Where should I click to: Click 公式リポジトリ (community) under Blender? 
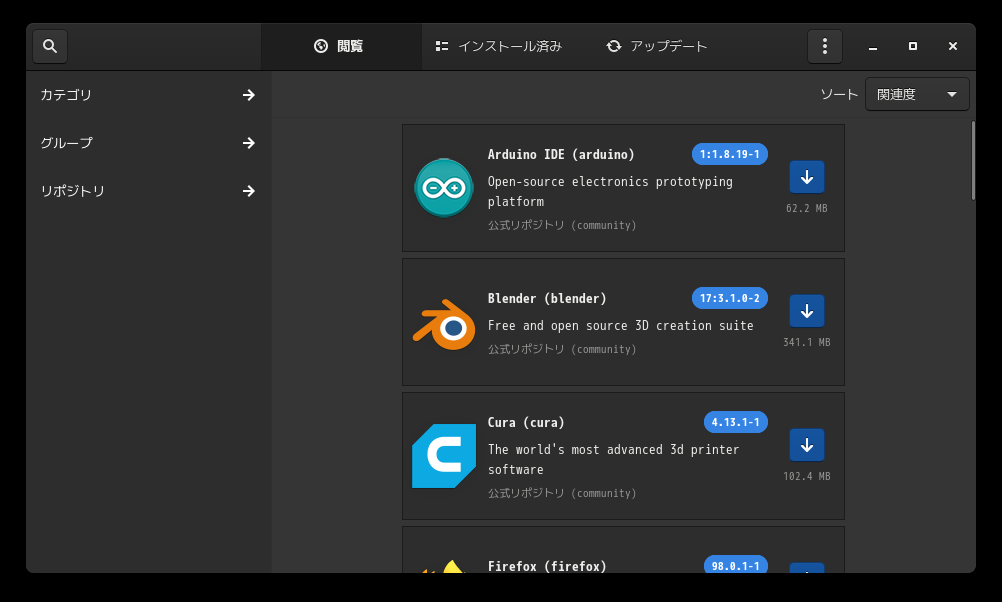click(x=562, y=349)
